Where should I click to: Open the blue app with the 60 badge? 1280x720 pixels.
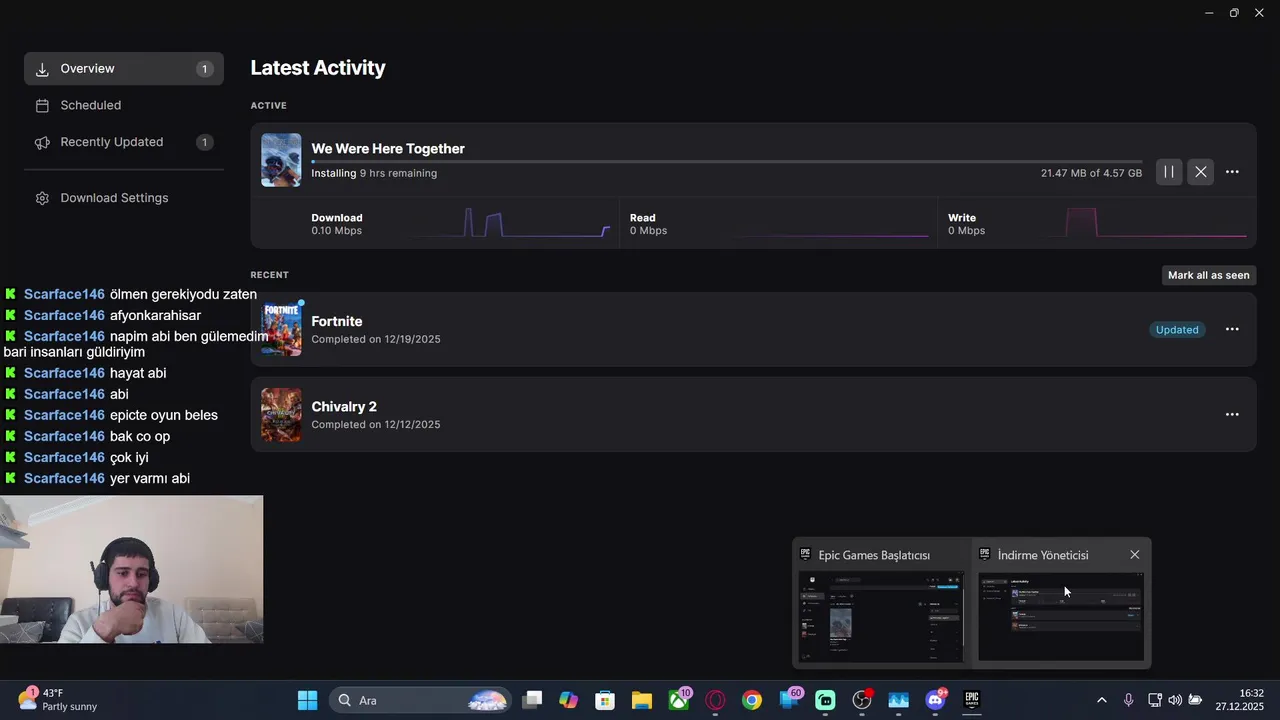coord(789,700)
